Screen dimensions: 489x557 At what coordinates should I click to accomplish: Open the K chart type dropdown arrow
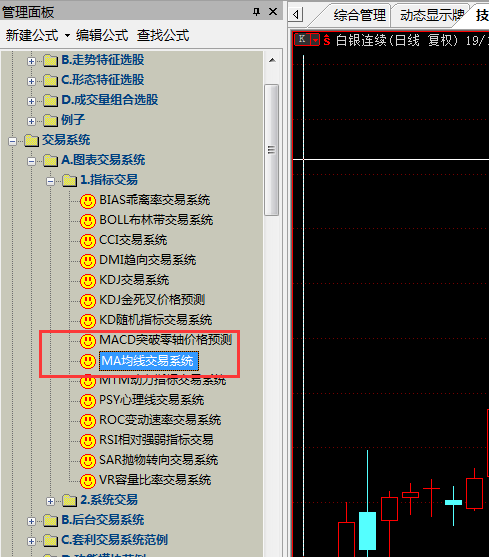coord(315,40)
